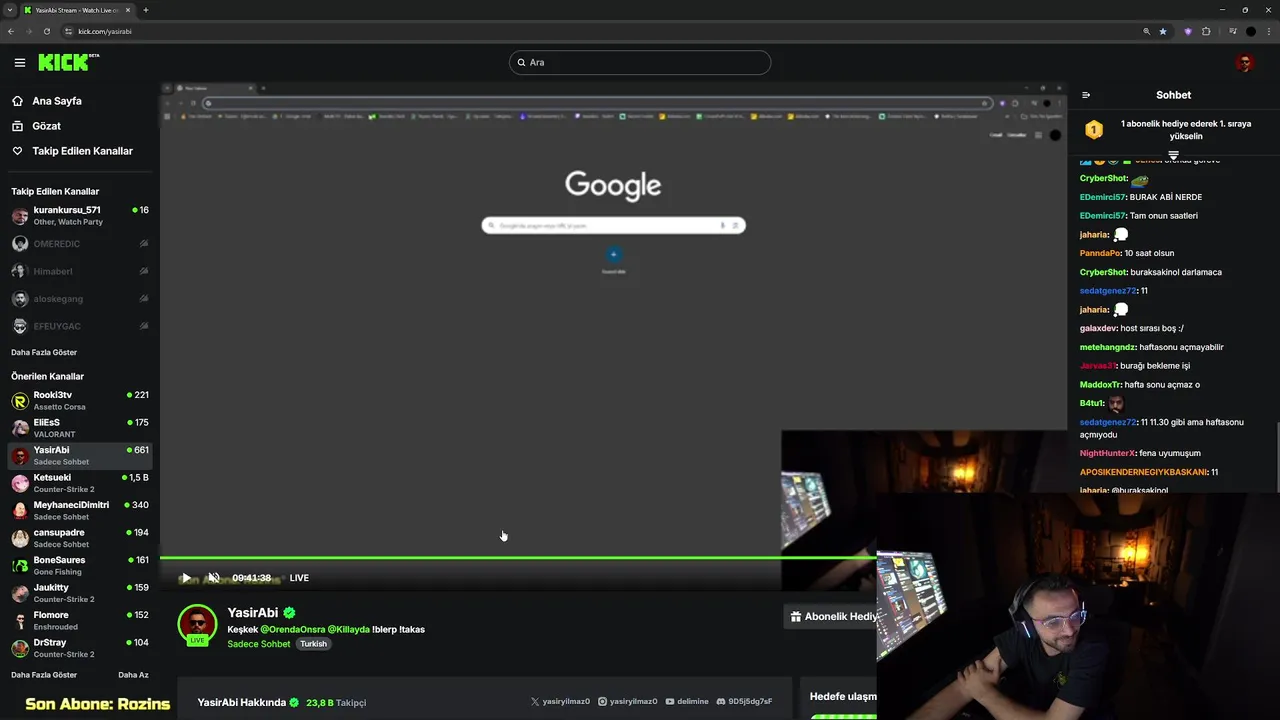The image size is (1280, 720).
Task: Click the video player play button
Action: coord(186,578)
